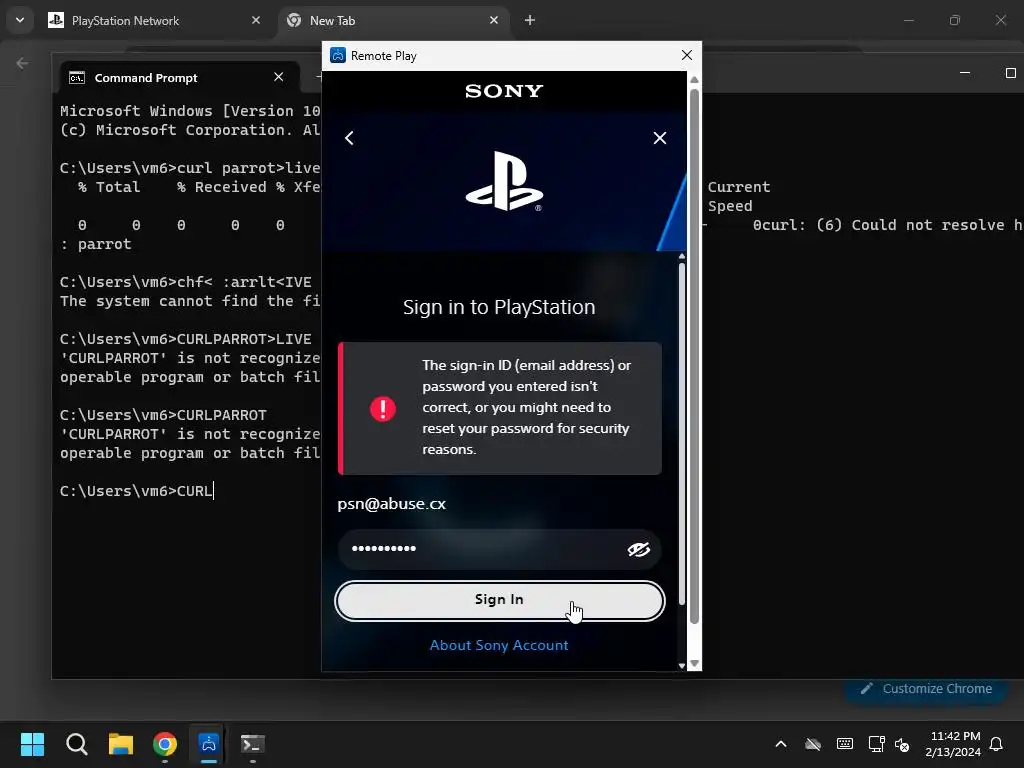Click the red error exclamation icon
This screenshot has width=1024, height=768.
(383, 409)
